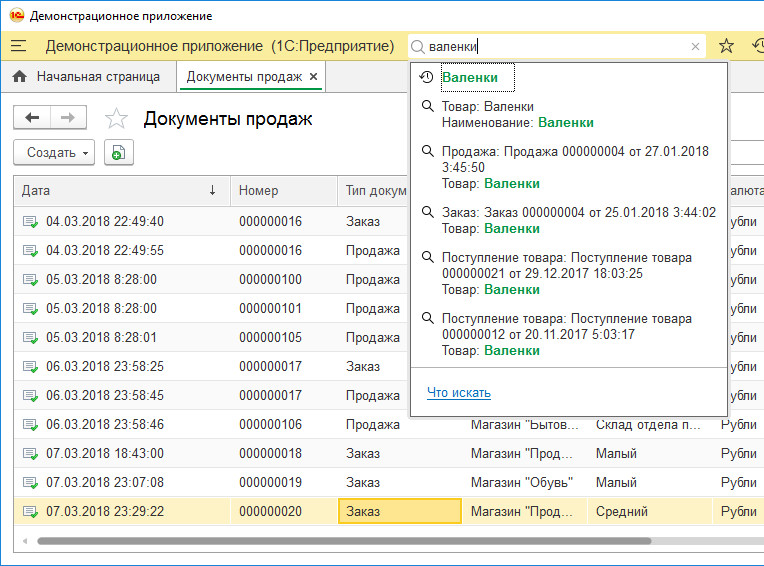Image resolution: width=764 pixels, height=566 pixels.
Task: Open the Что искать link
Action: (x=458, y=393)
